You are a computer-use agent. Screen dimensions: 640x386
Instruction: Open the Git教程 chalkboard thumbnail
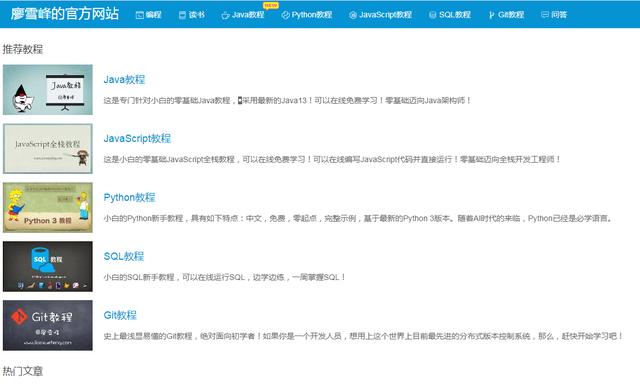click(48, 326)
